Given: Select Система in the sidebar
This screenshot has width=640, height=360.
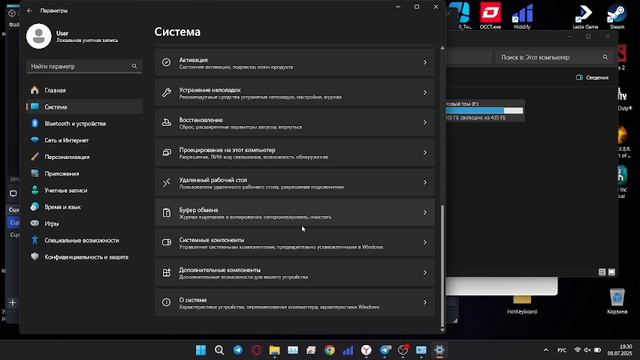Looking at the screenshot, I should pos(84,107).
